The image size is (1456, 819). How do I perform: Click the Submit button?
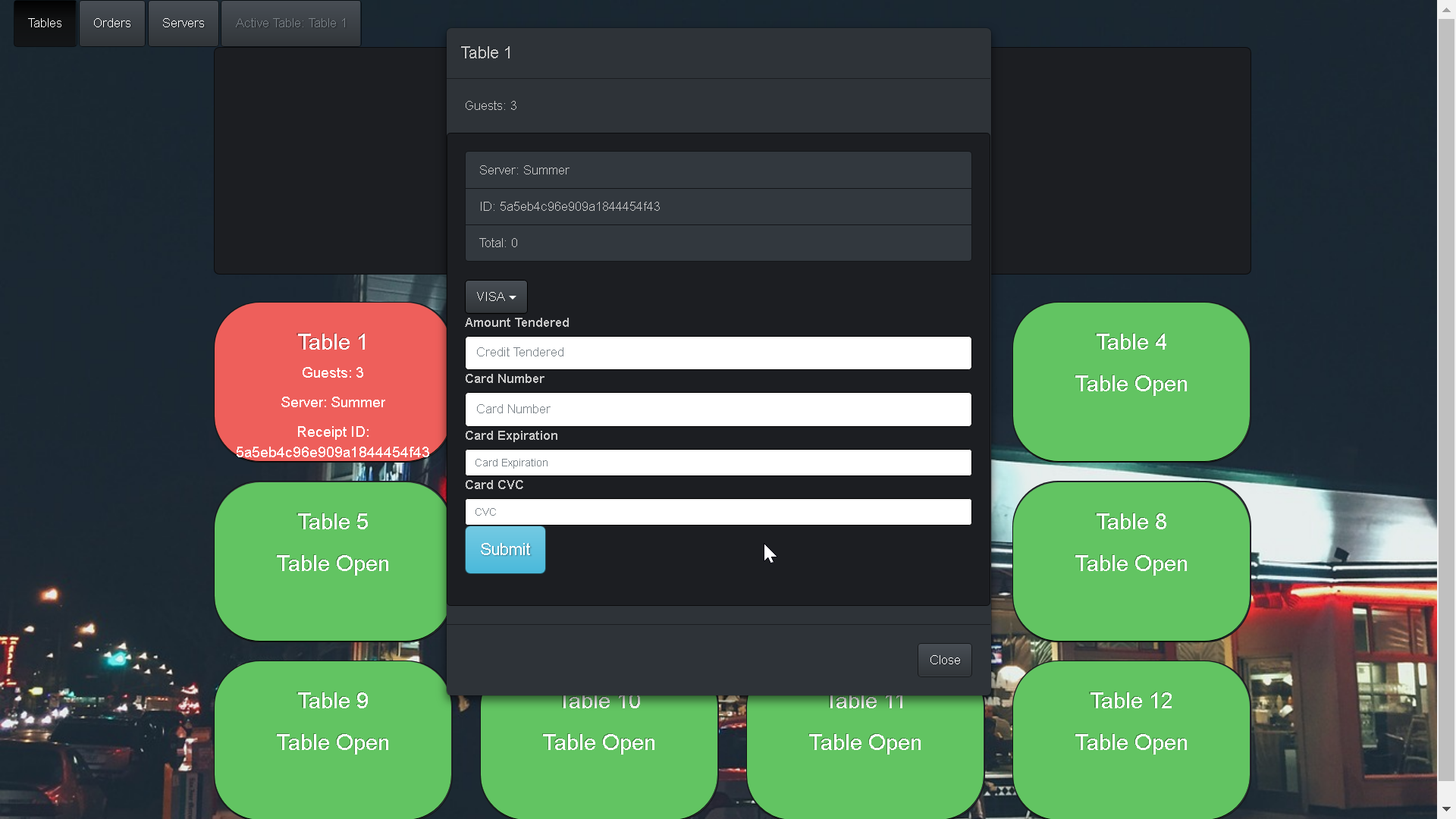coord(505,549)
